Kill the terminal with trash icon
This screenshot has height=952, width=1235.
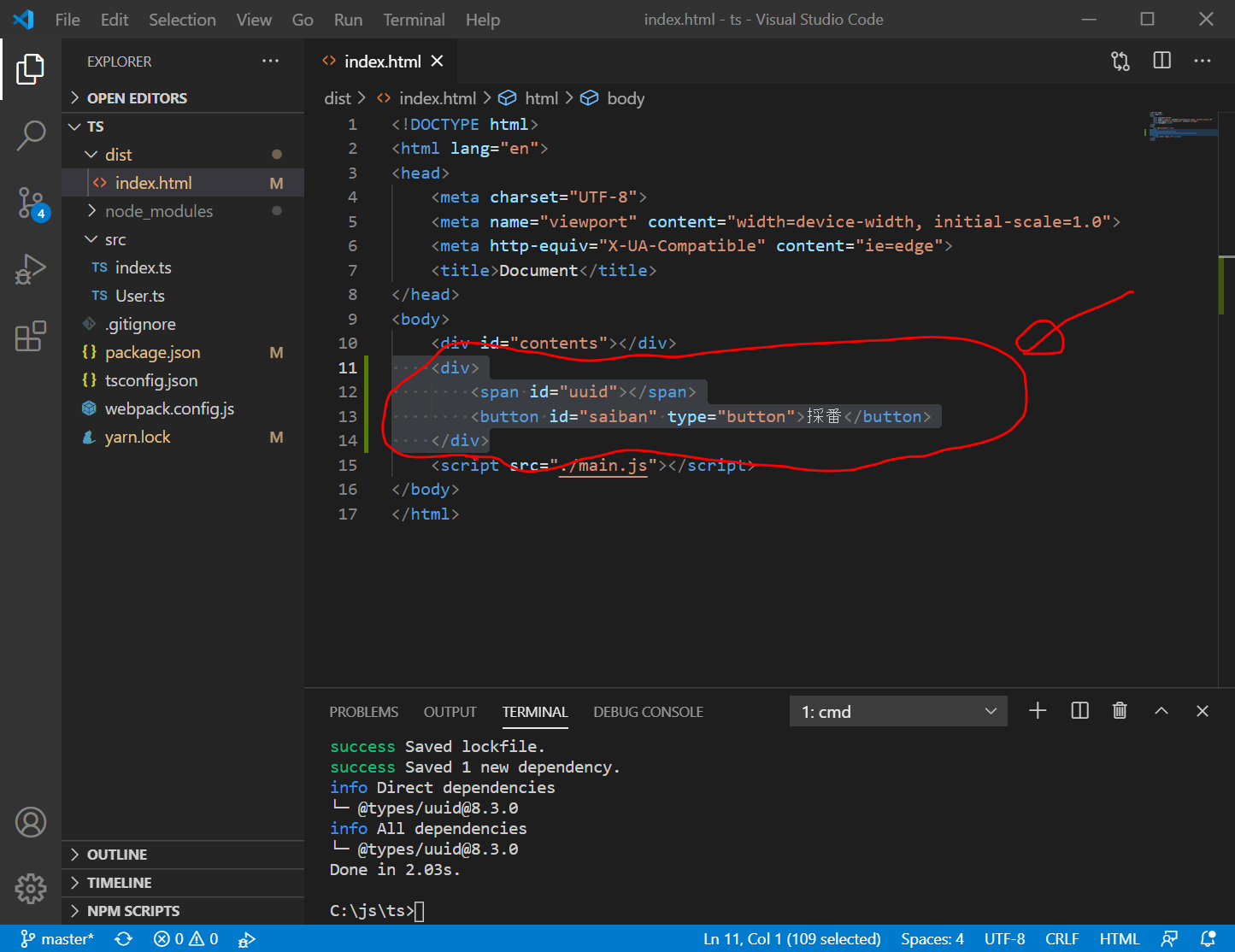point(1120,710)
